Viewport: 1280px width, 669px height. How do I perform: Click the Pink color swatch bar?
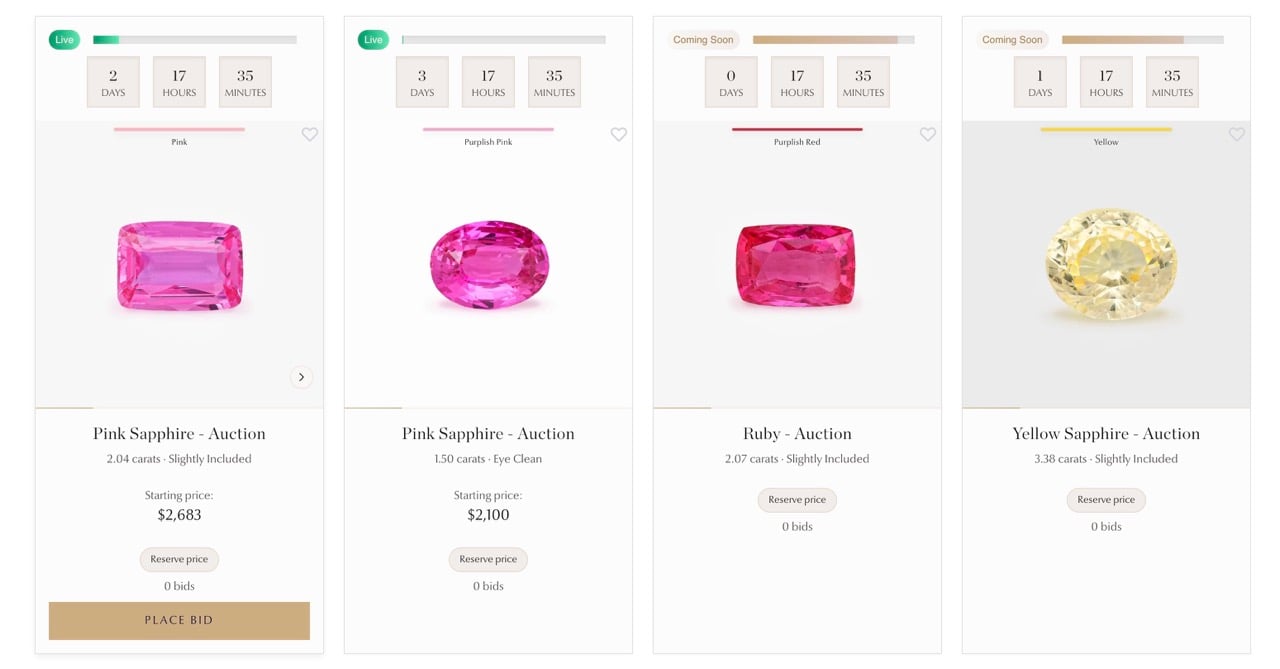(179, 129)
